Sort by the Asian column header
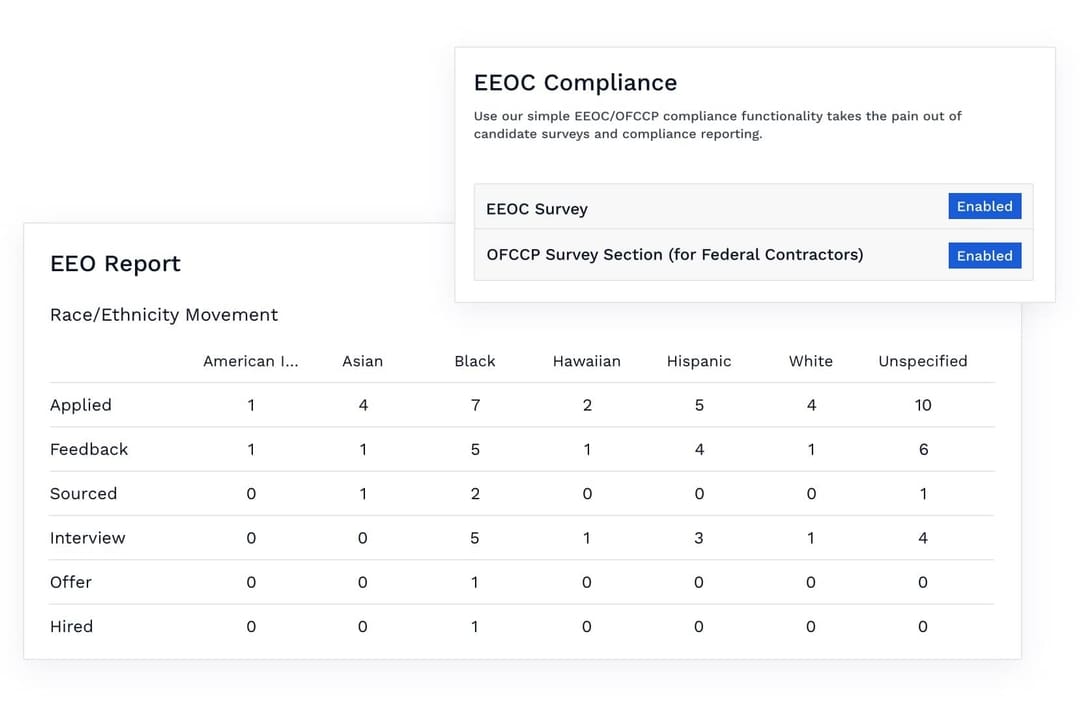Image resolution: width=1080 pixels, height=705 pixels. [x=362, y=361]
